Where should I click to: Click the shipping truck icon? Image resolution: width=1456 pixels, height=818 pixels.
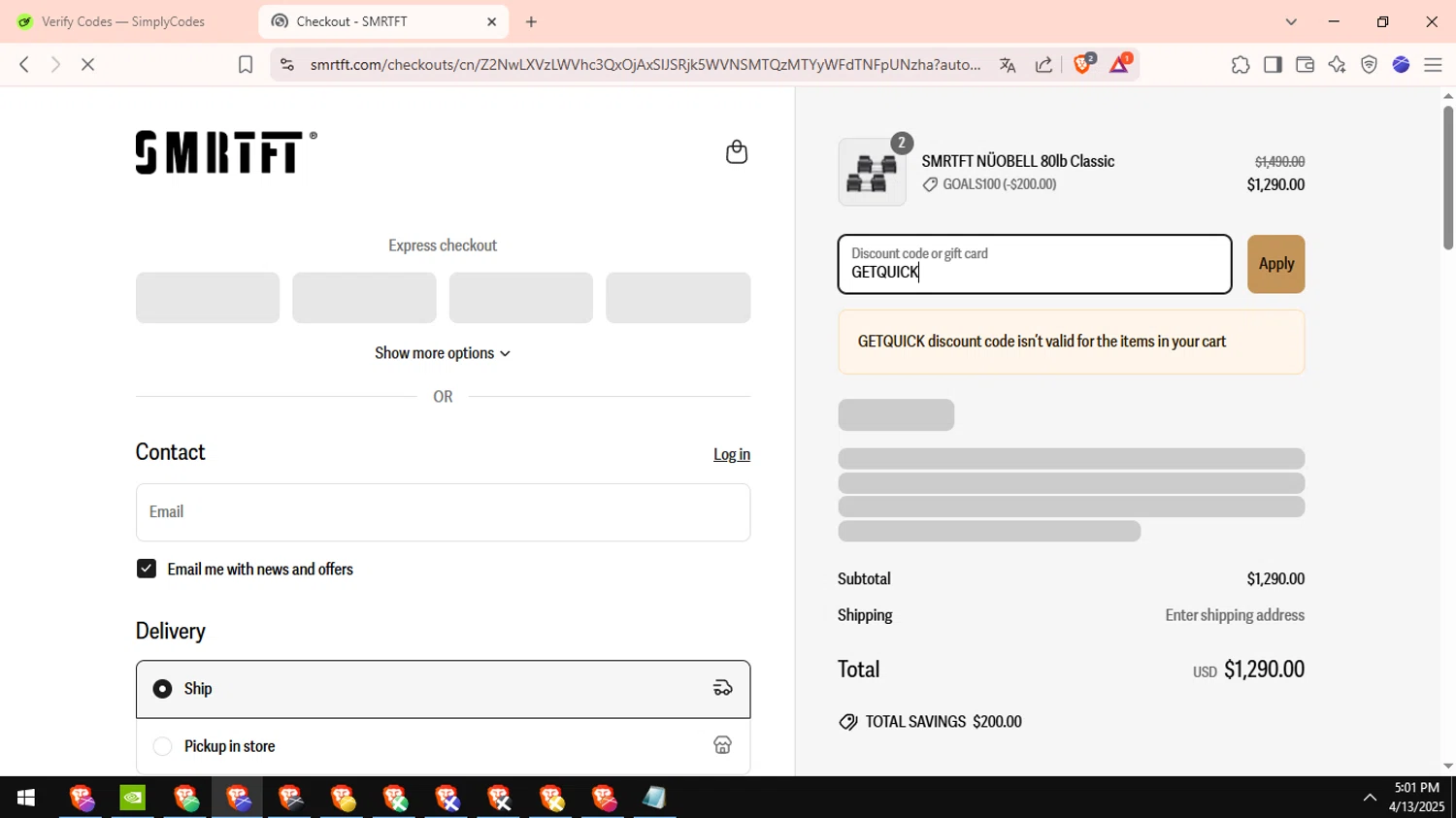(x=722, y=688)
